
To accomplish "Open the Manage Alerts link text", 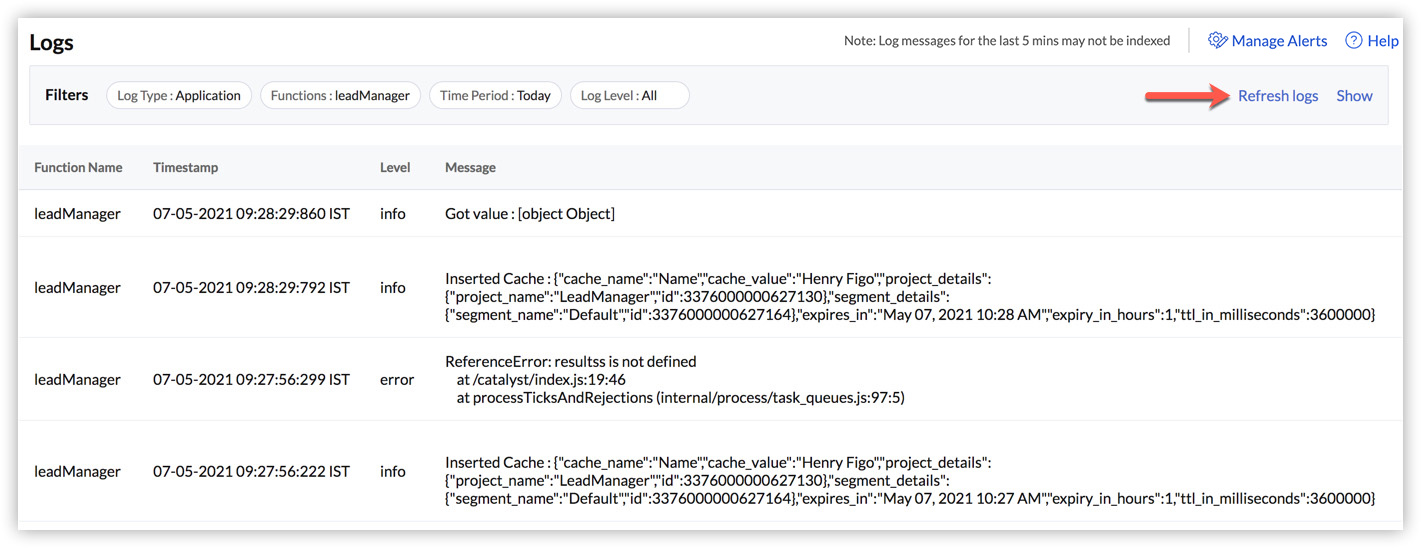I will [x=1279, y=41].
